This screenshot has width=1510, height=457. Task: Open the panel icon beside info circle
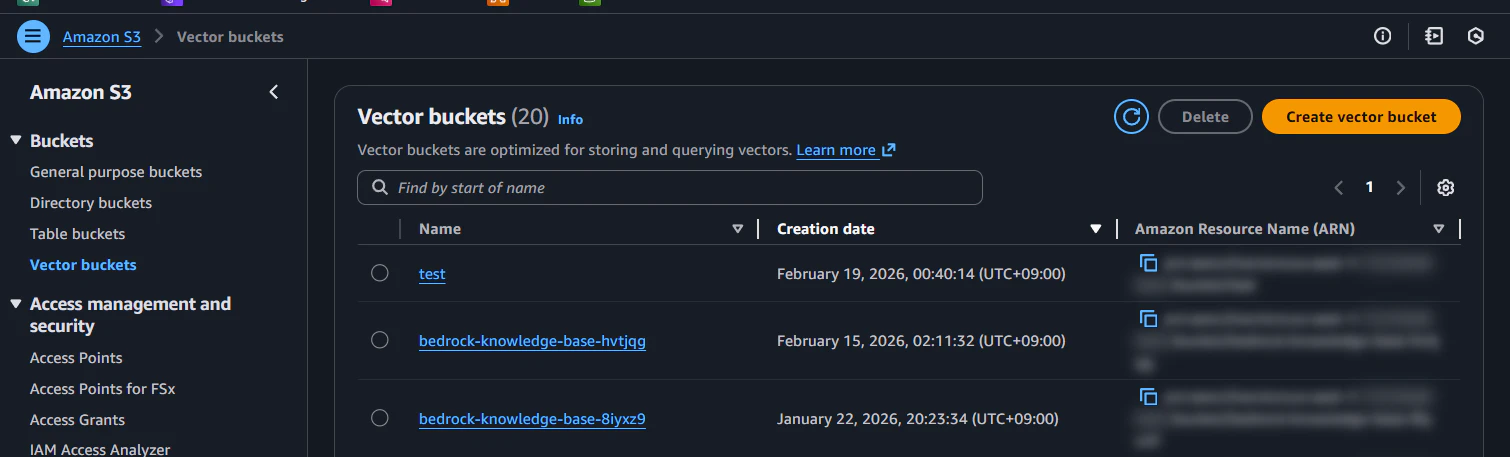click(x=1434, y=36)
